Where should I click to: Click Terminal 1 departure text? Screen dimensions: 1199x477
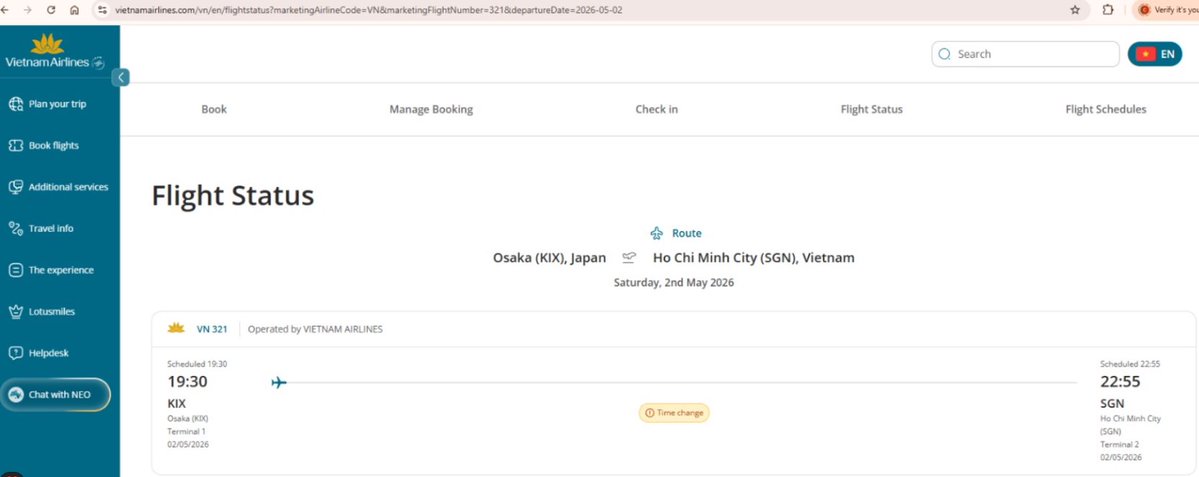(187, 431)
